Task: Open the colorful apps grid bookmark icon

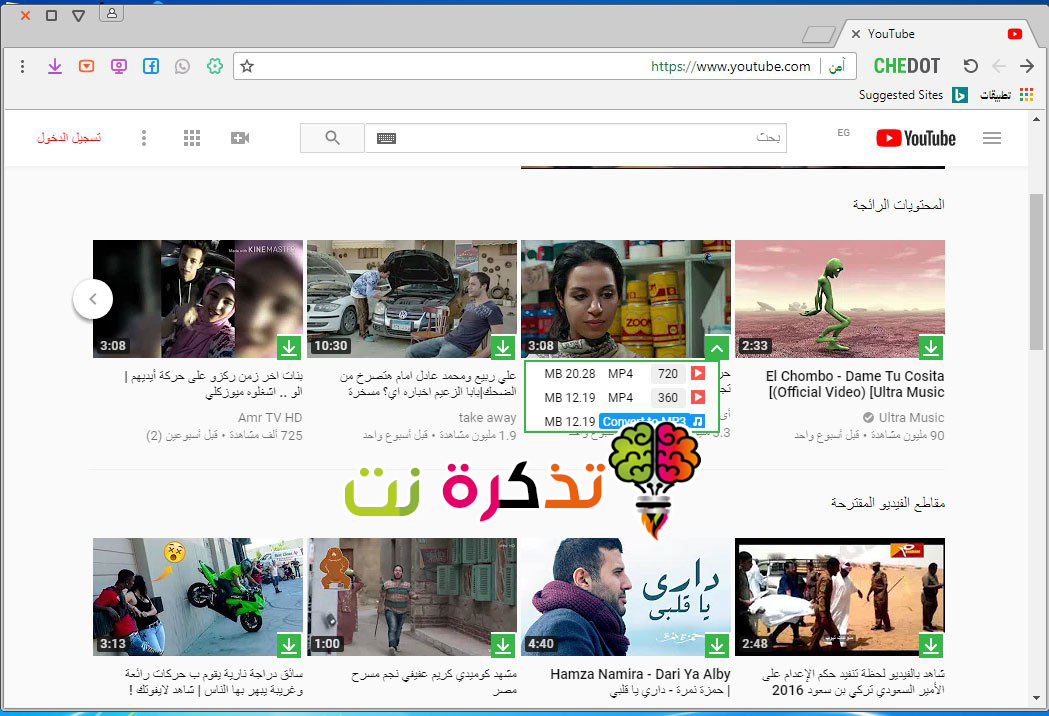Action: click(x=1027, y=94)
